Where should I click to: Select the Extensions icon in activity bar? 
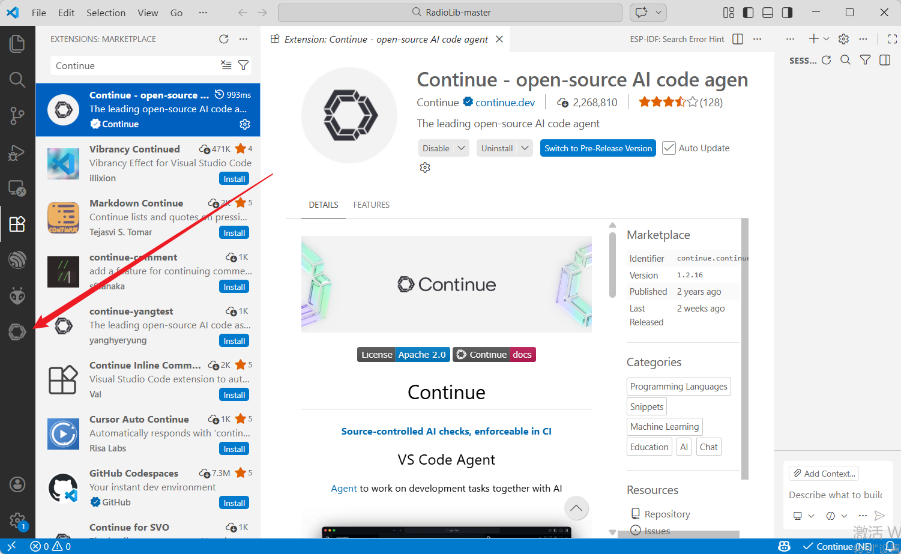tap(17, 224)
